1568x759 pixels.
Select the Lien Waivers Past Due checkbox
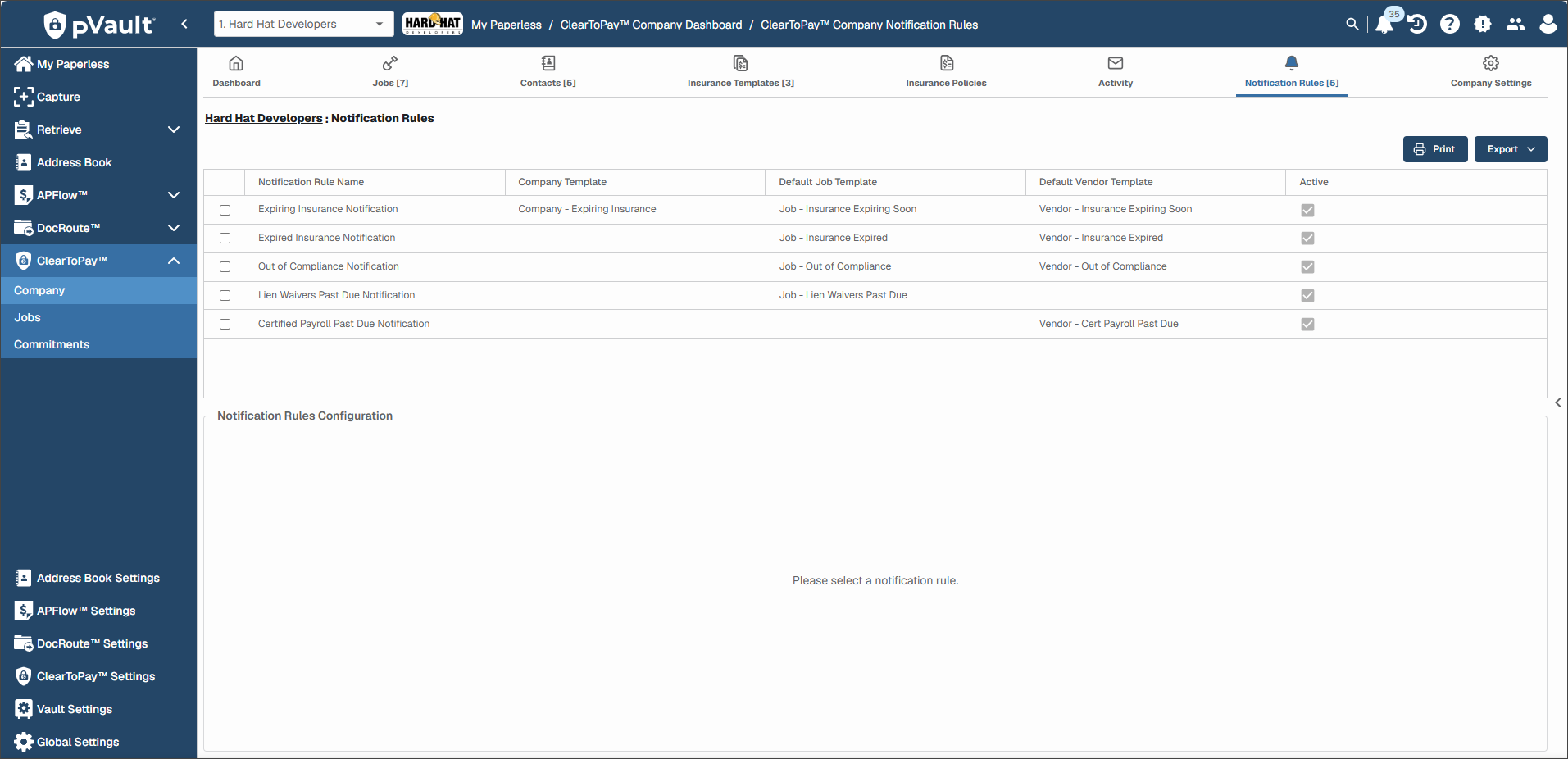point(225,296)
